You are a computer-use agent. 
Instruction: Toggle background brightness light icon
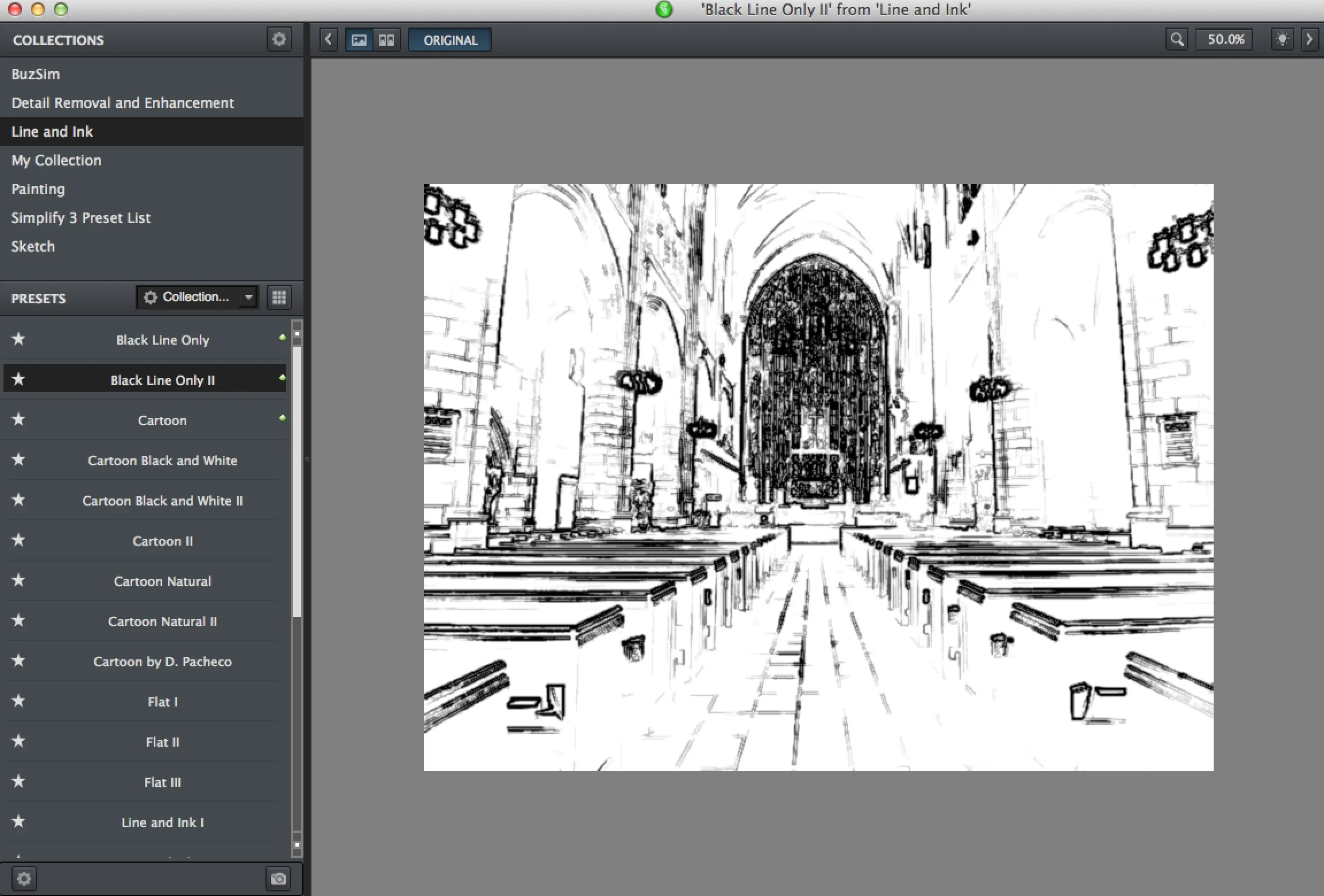click(1282, 40)
